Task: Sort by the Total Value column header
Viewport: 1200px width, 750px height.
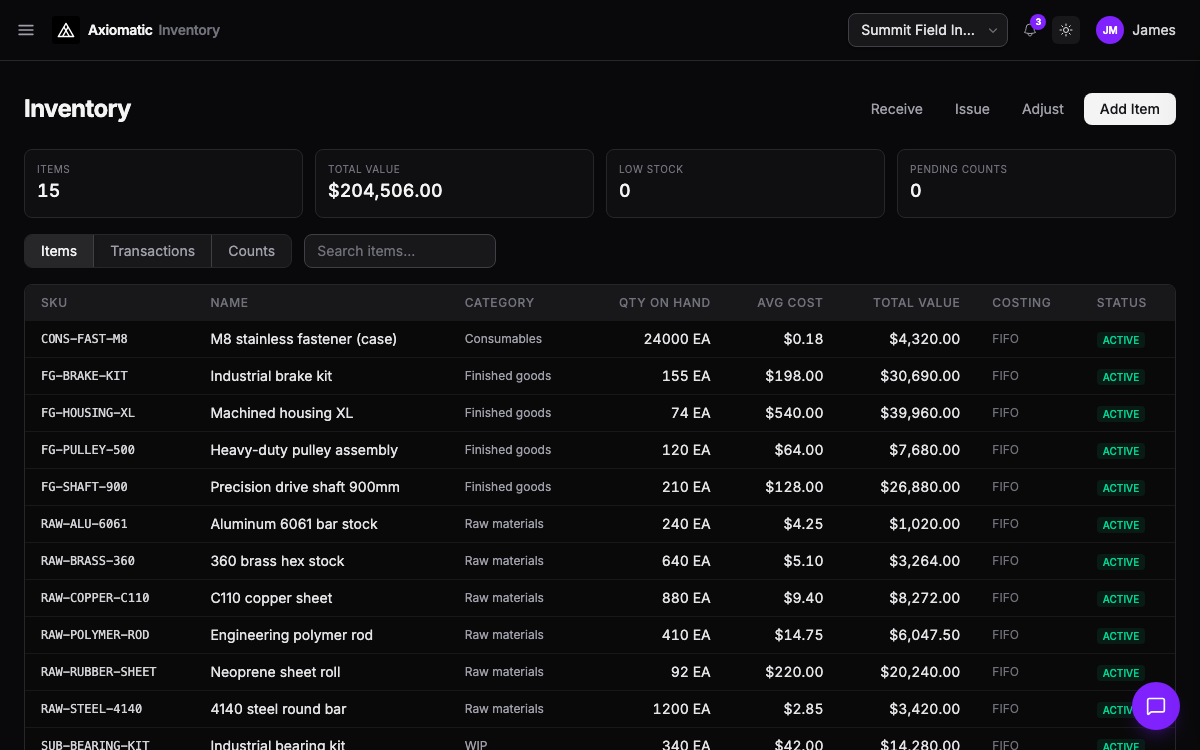Action: point(916,302)
